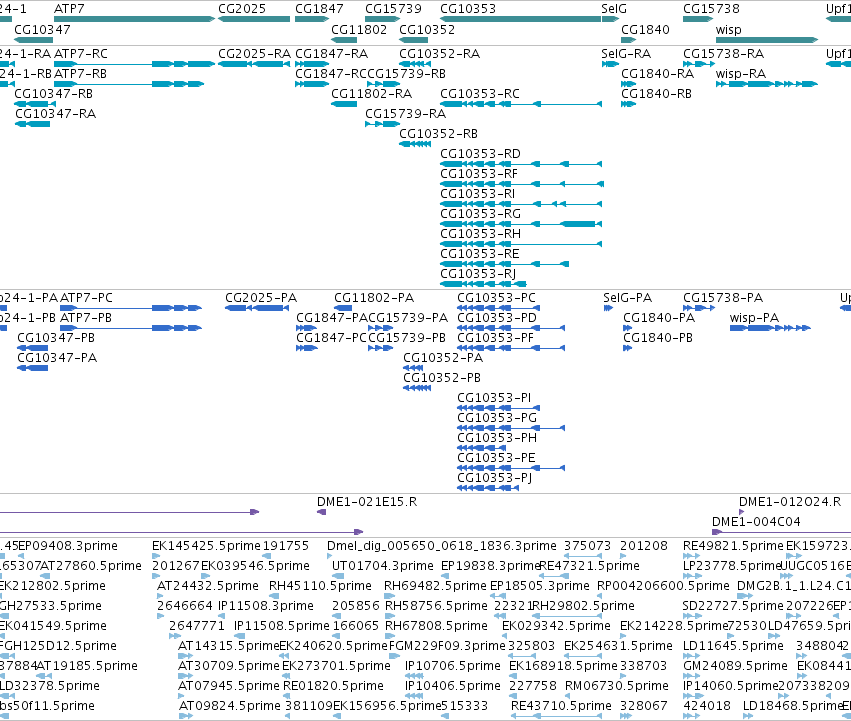Click the wisp-RA transcript label
Screen dimensions: 851x721
tap(741, 74)
